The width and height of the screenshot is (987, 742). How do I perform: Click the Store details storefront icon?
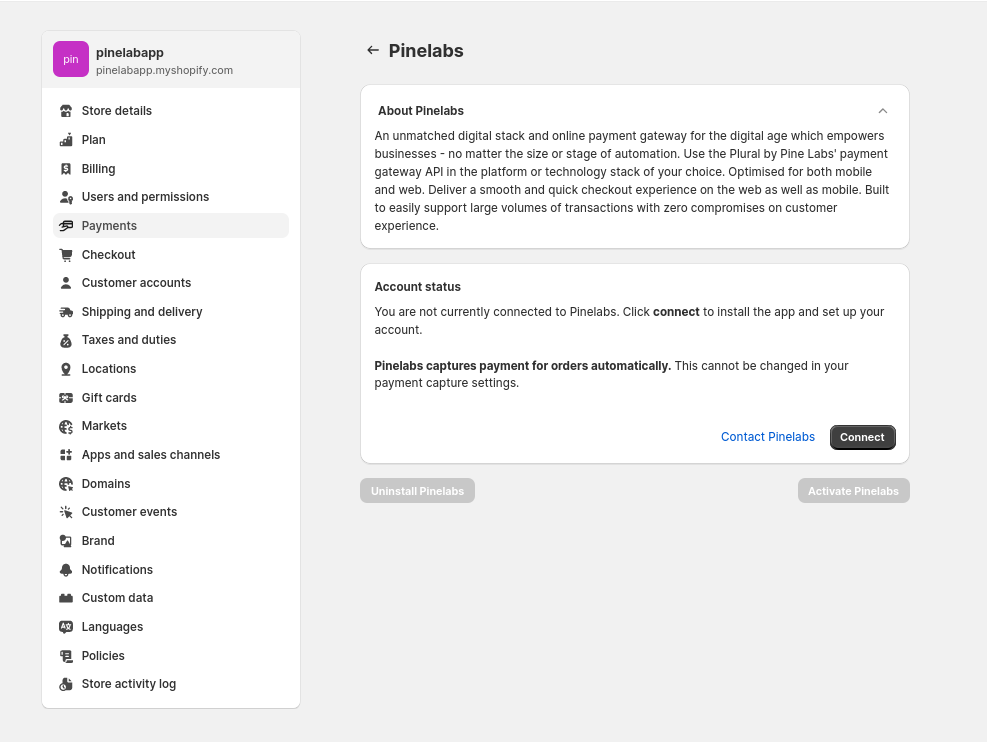pos(66,111)
